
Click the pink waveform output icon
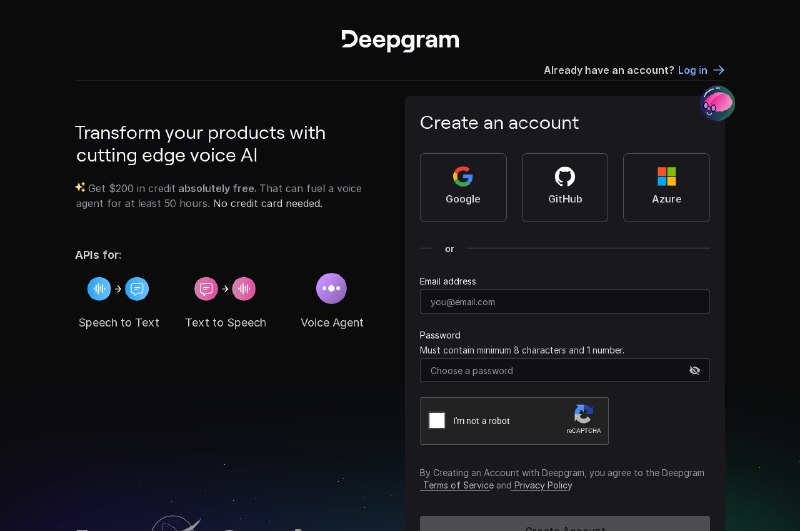coord(244,289)
